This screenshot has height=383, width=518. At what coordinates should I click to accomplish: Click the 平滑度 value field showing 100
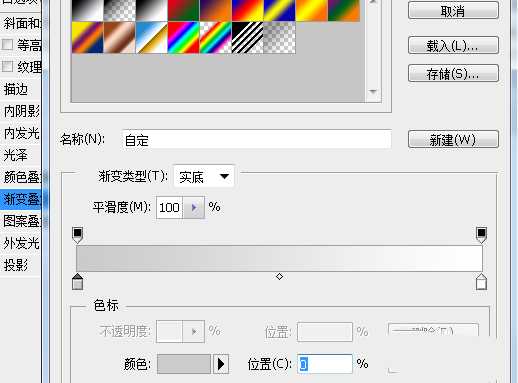(170, 208)
